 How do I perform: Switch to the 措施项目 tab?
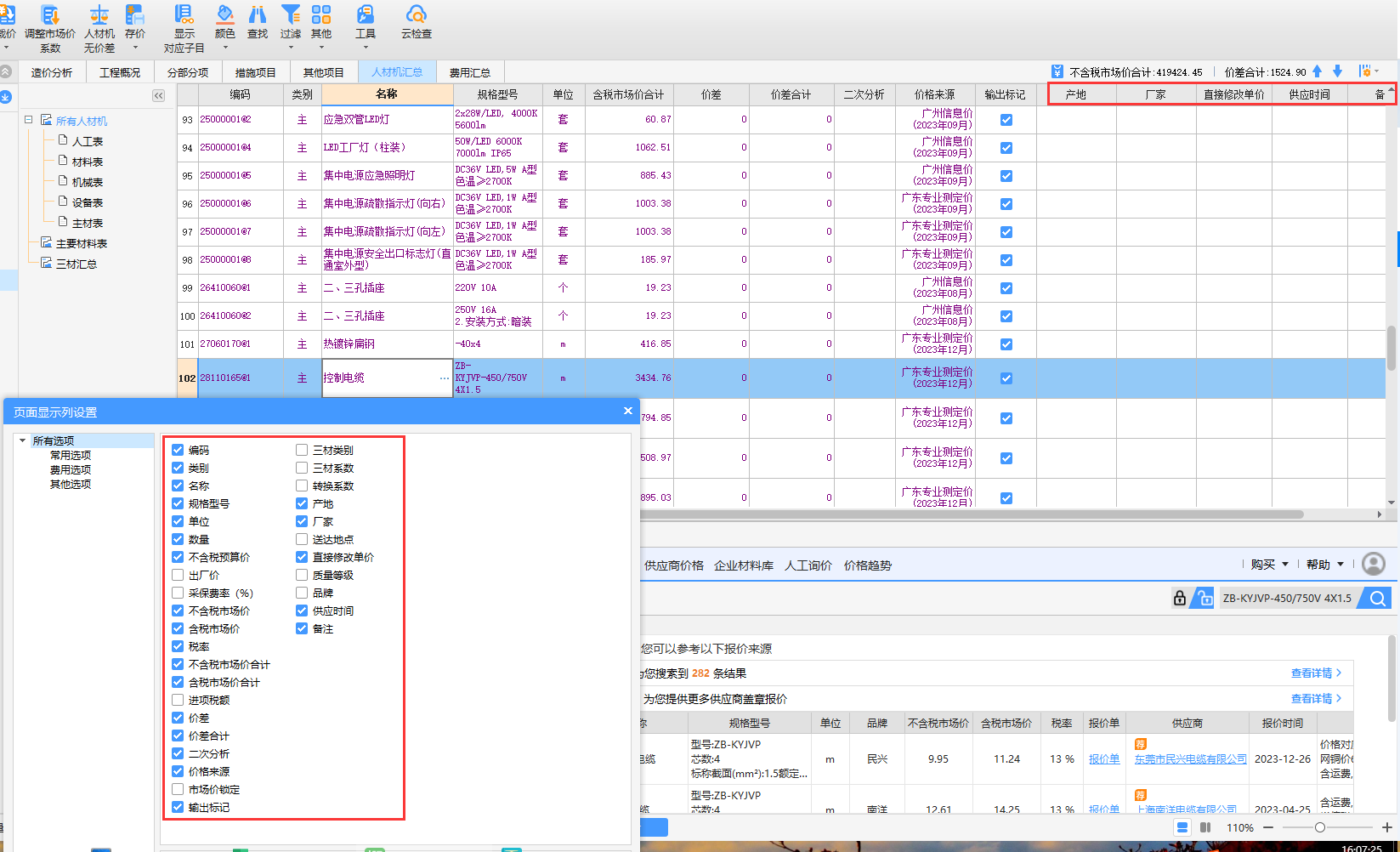(x=256, y=72)
